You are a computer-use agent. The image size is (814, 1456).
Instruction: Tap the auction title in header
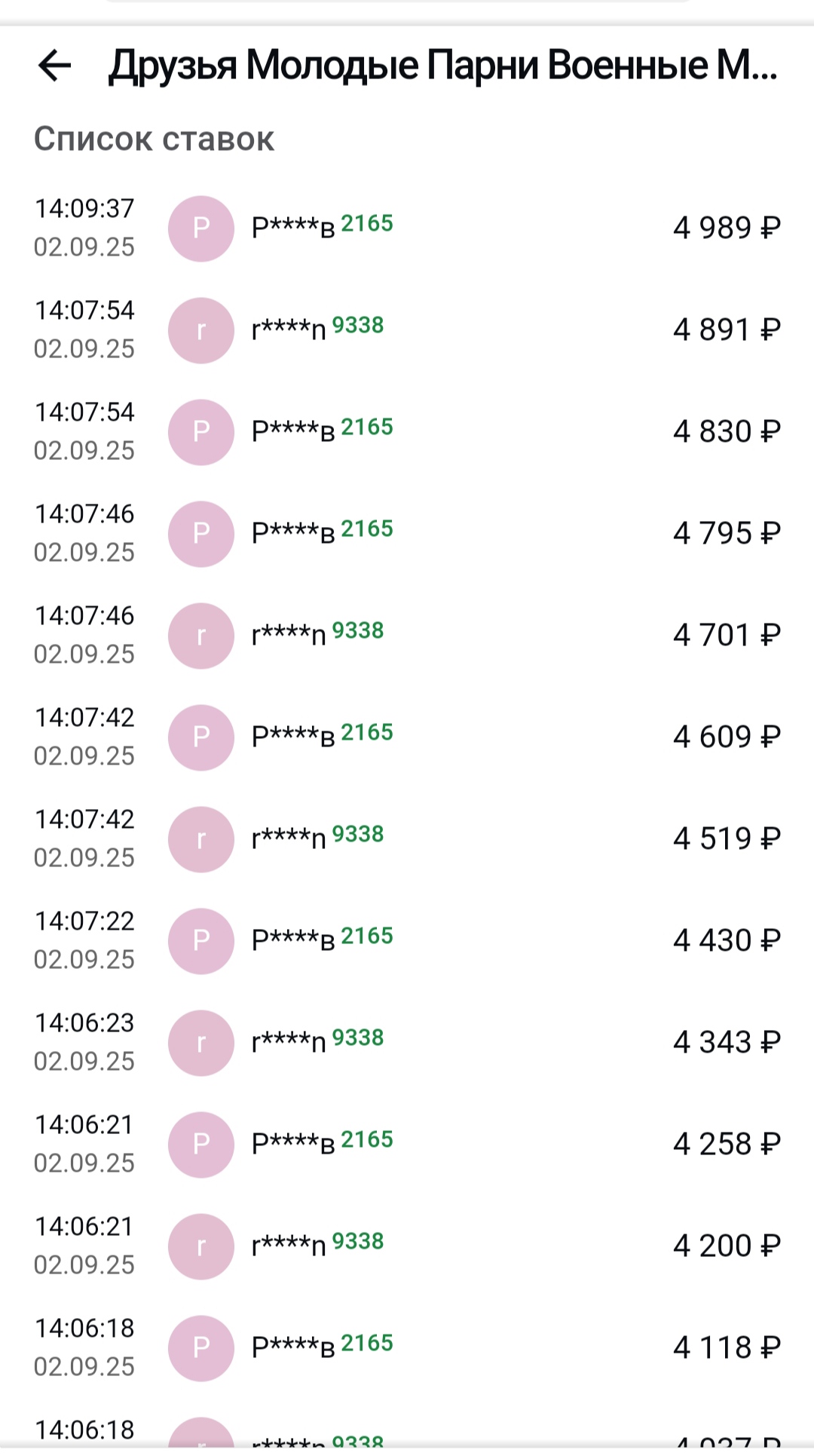443,66
